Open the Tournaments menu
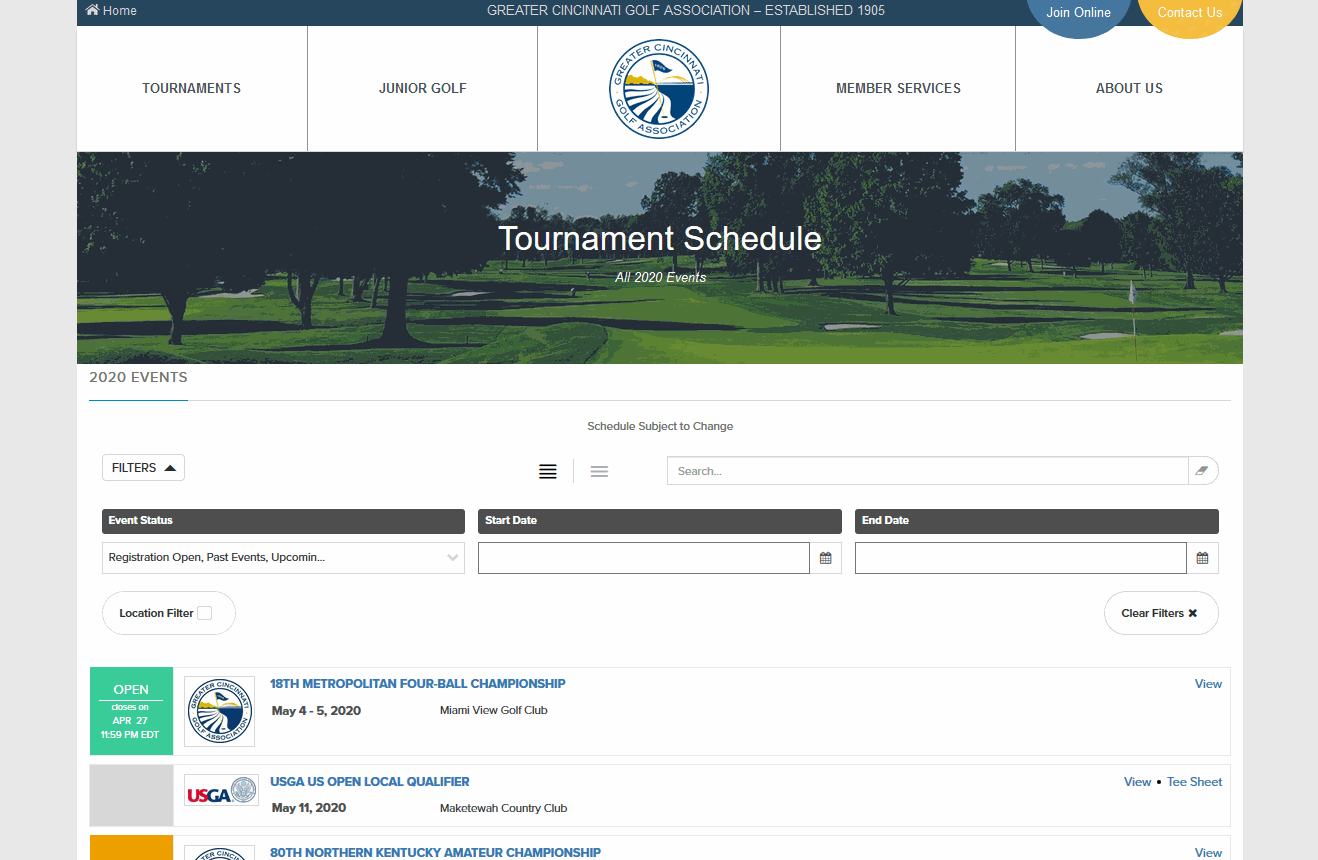 (192, 88)
